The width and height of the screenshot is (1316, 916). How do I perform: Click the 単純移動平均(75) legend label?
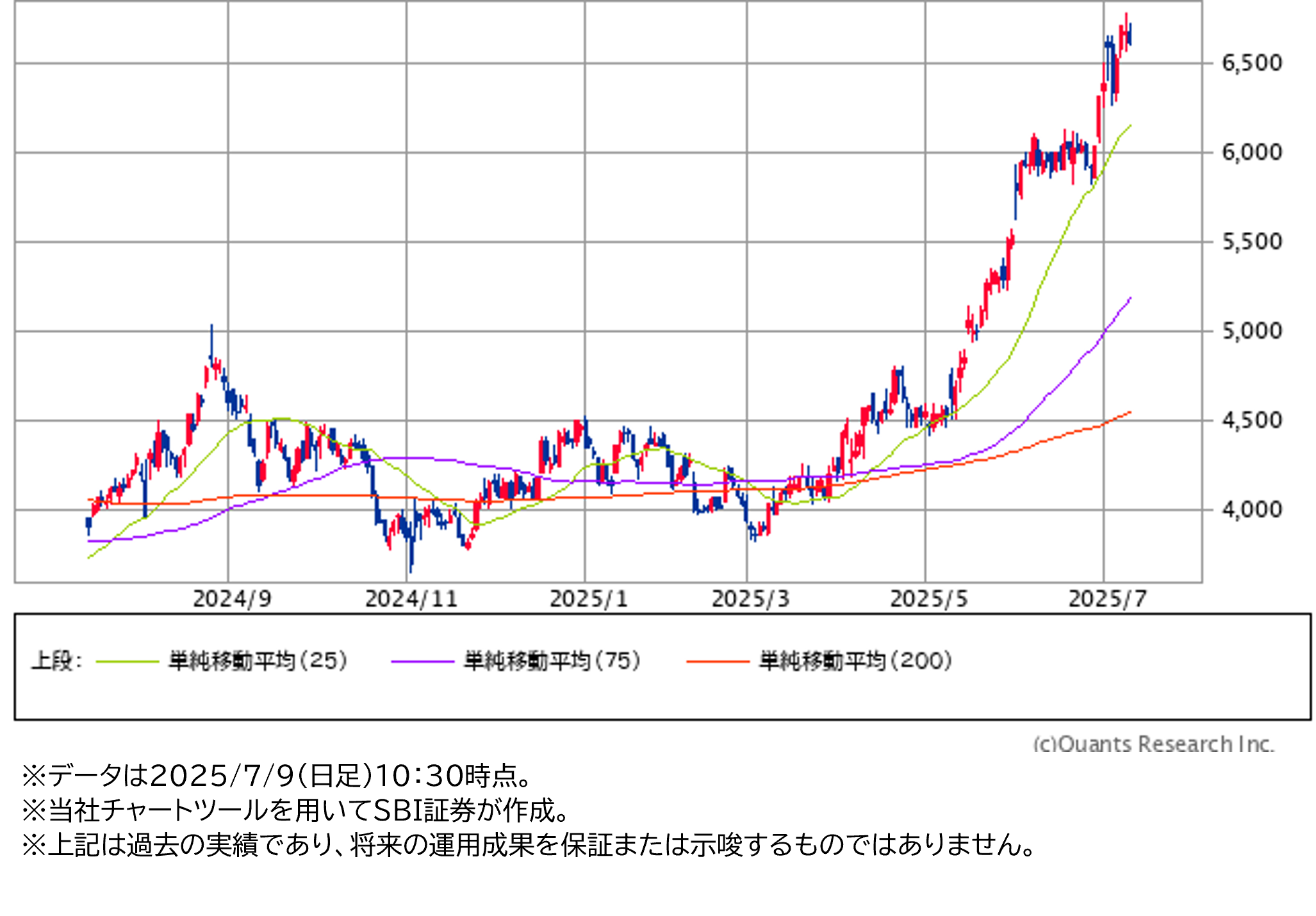(552, 660)
